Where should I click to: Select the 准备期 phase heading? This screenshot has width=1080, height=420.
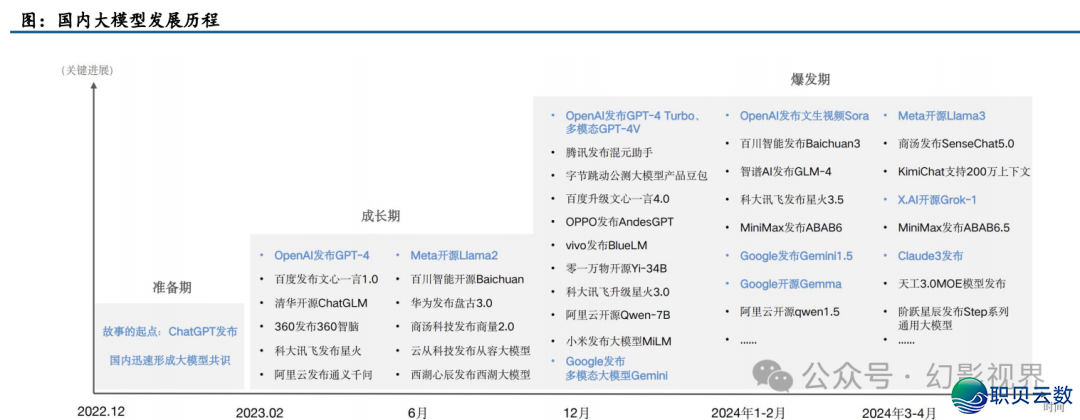tap(171, 287)
